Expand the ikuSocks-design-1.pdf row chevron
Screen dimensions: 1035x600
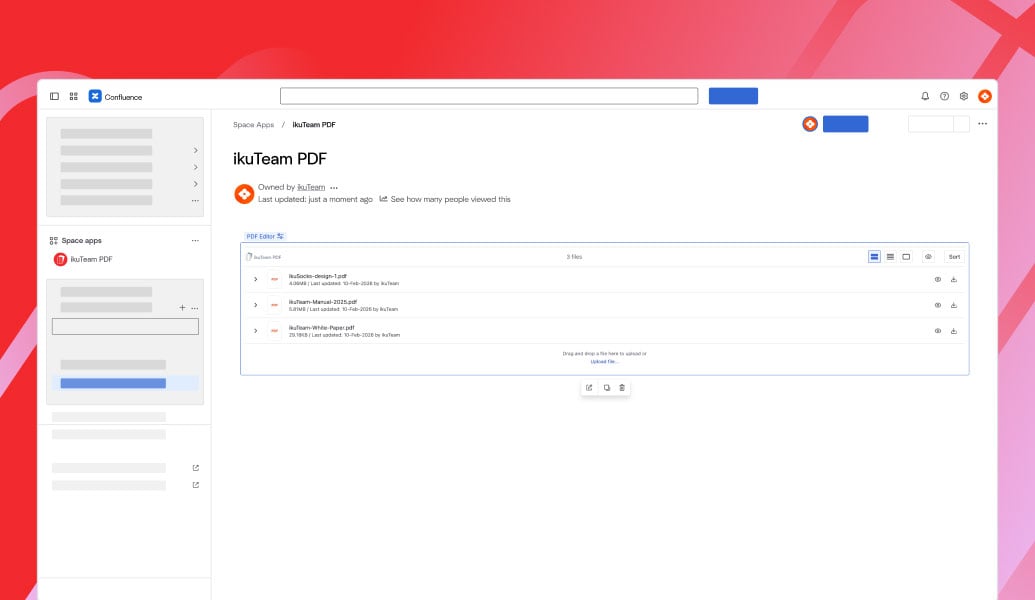257,279
